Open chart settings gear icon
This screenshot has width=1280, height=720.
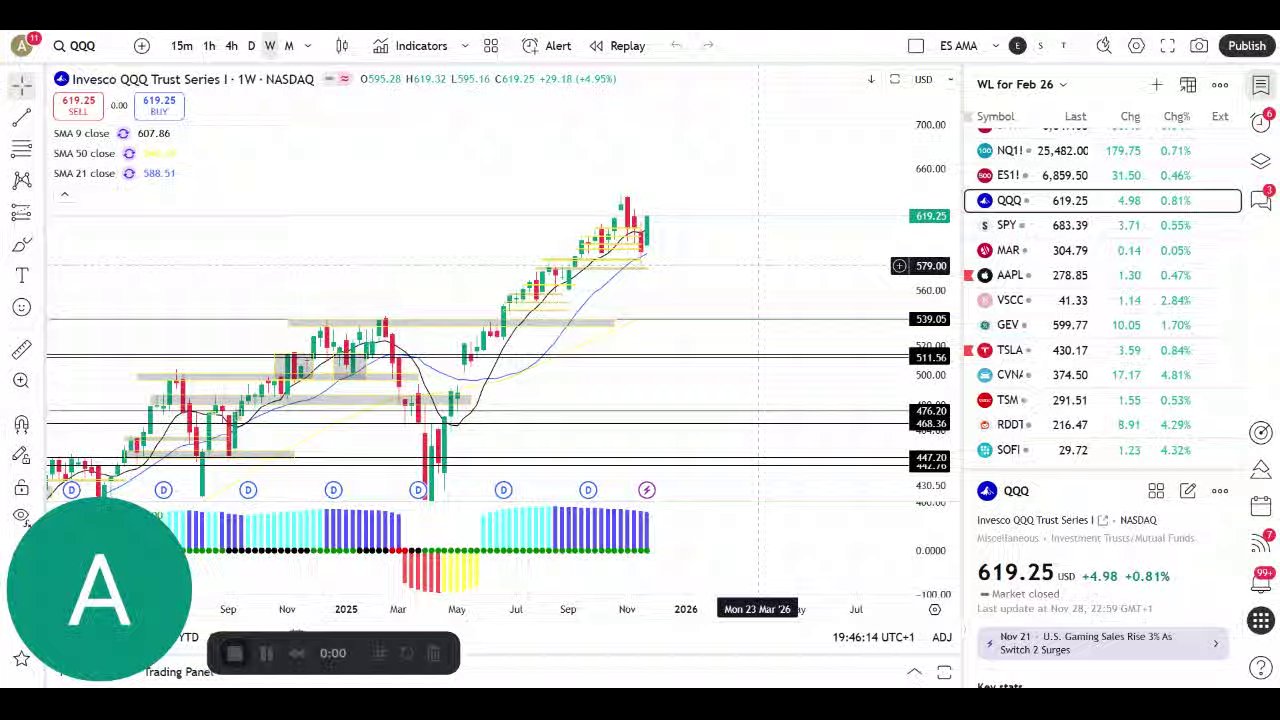[1136, 46]
